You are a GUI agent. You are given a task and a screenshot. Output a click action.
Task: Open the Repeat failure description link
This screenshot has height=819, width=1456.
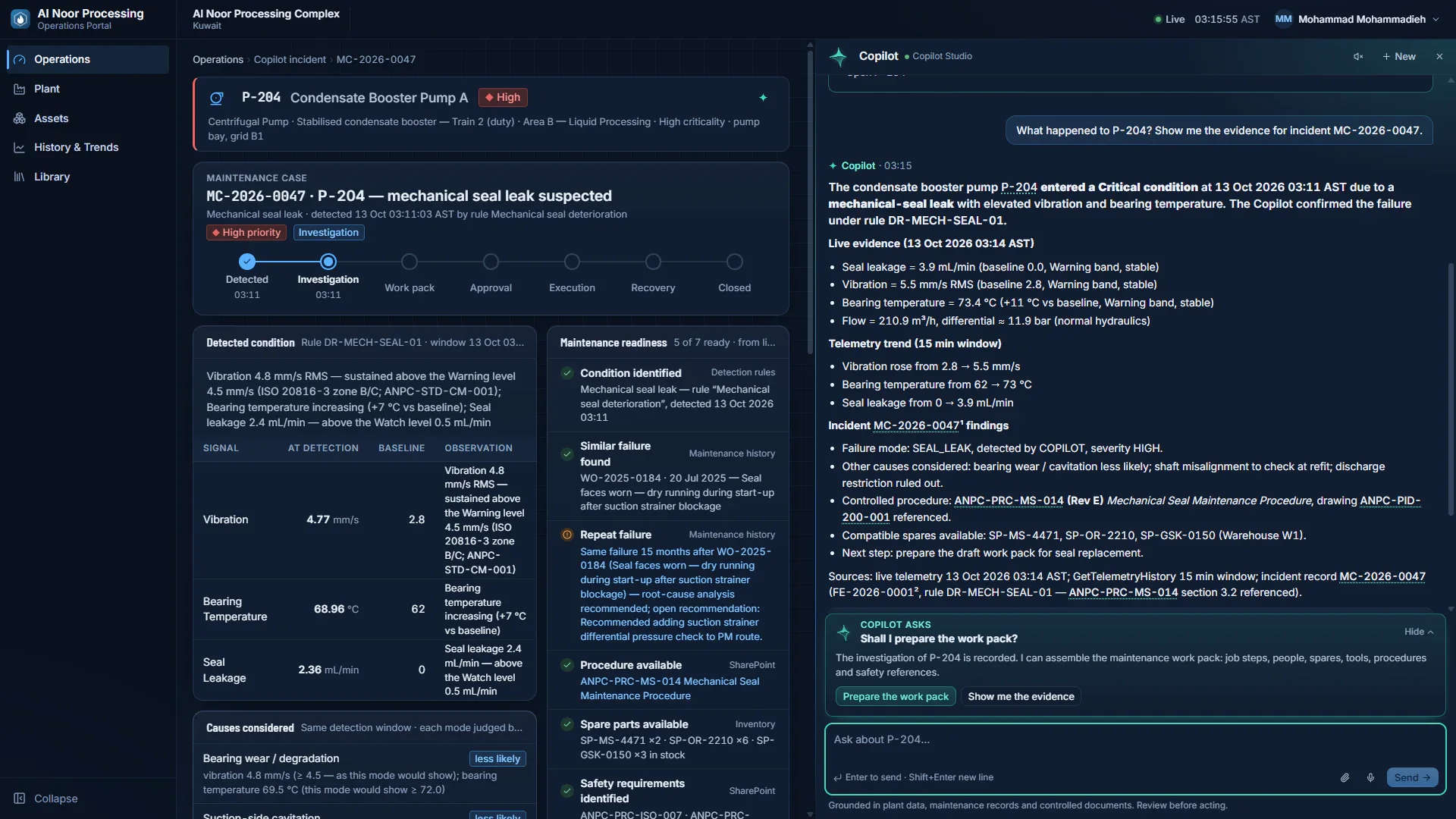point(675,594)
